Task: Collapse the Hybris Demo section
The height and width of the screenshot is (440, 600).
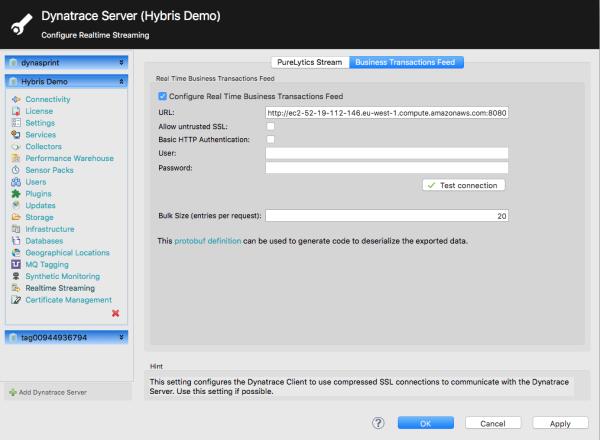Action: pyautogui.click(x=121, y=81)
